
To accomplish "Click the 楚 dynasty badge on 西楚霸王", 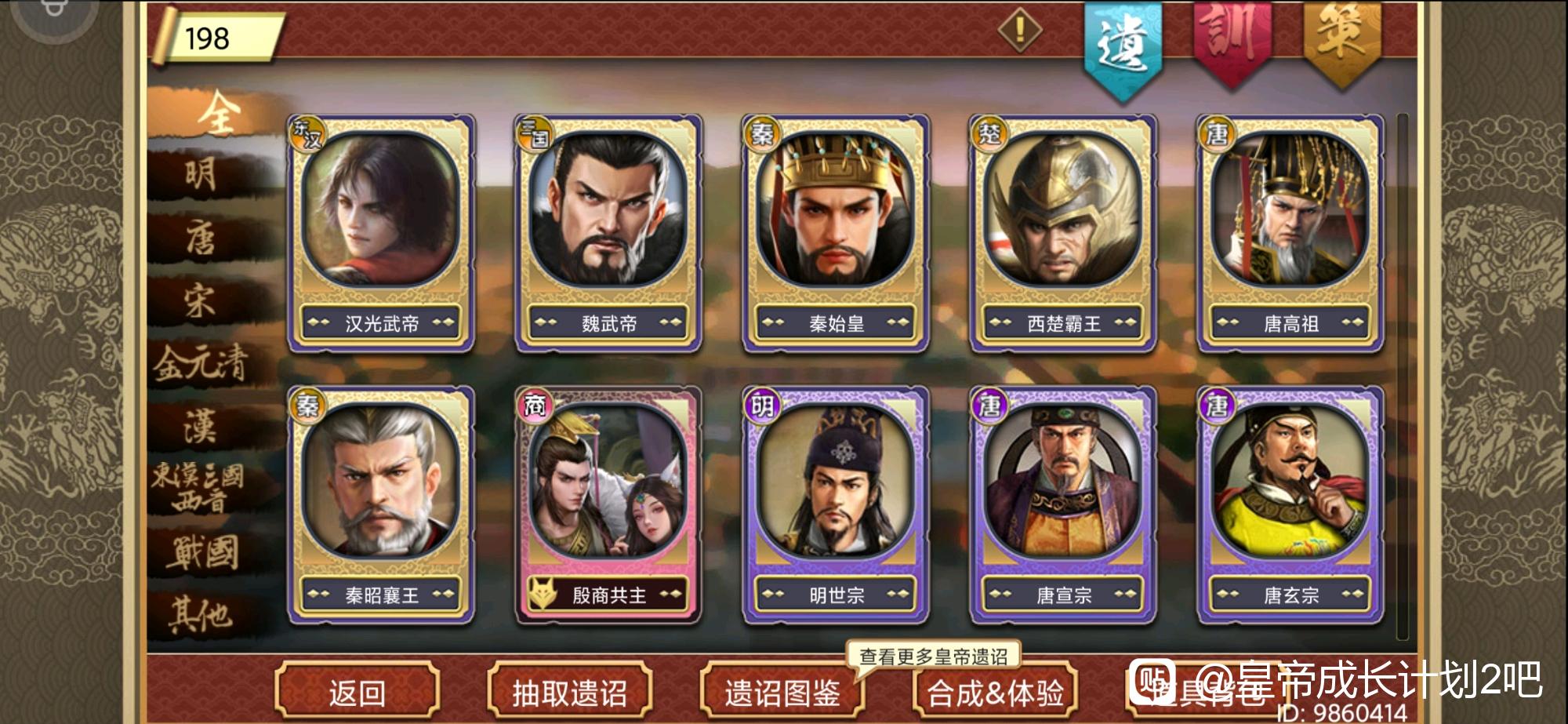I will [x=989, y=134].
